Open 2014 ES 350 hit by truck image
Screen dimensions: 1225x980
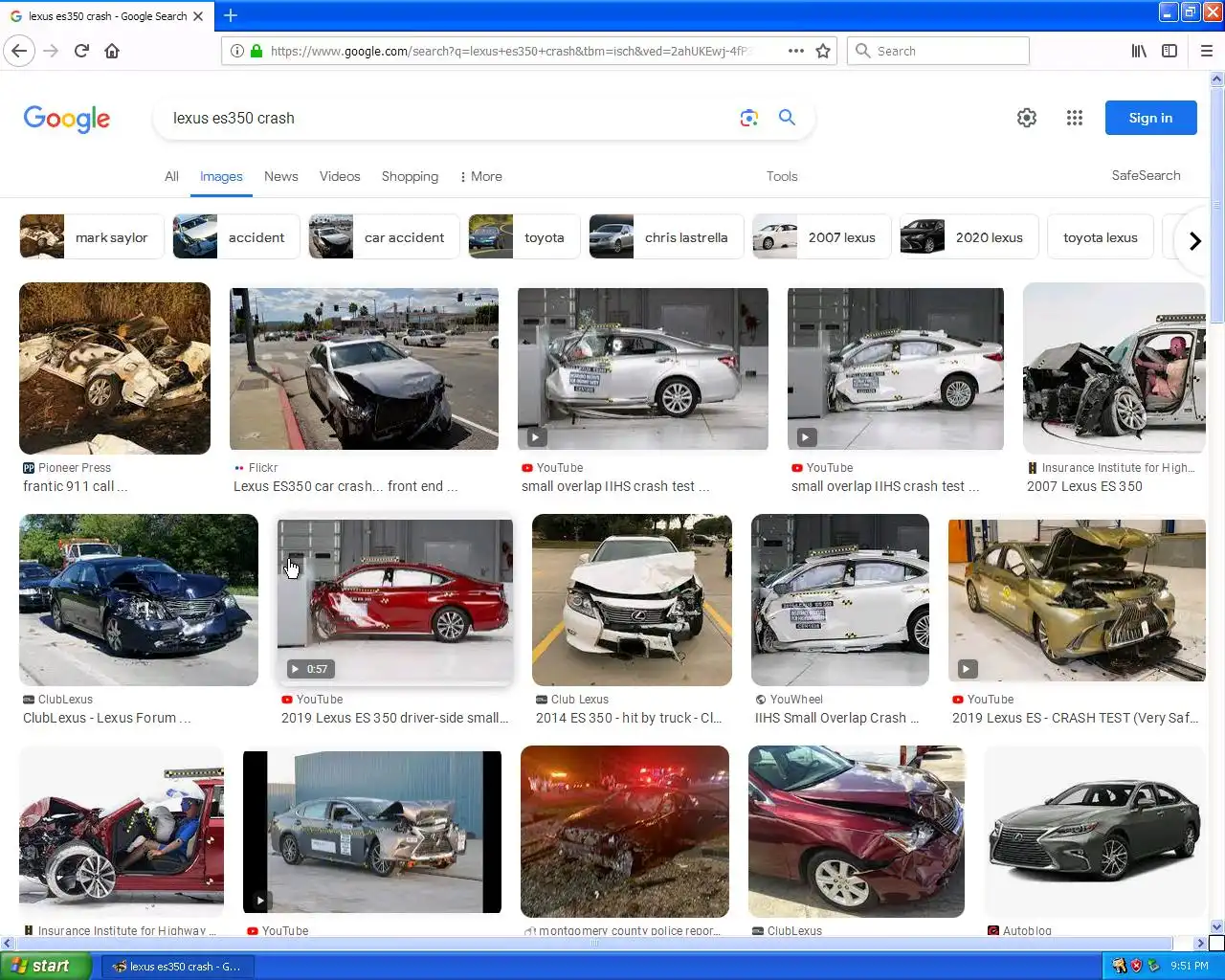pos(632,600)
